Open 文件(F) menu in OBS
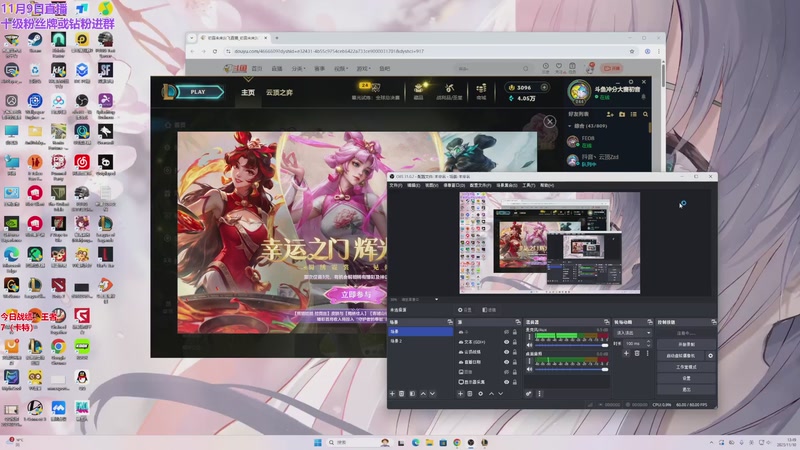Viewport: 800px width, 450px height. point(396,185)
